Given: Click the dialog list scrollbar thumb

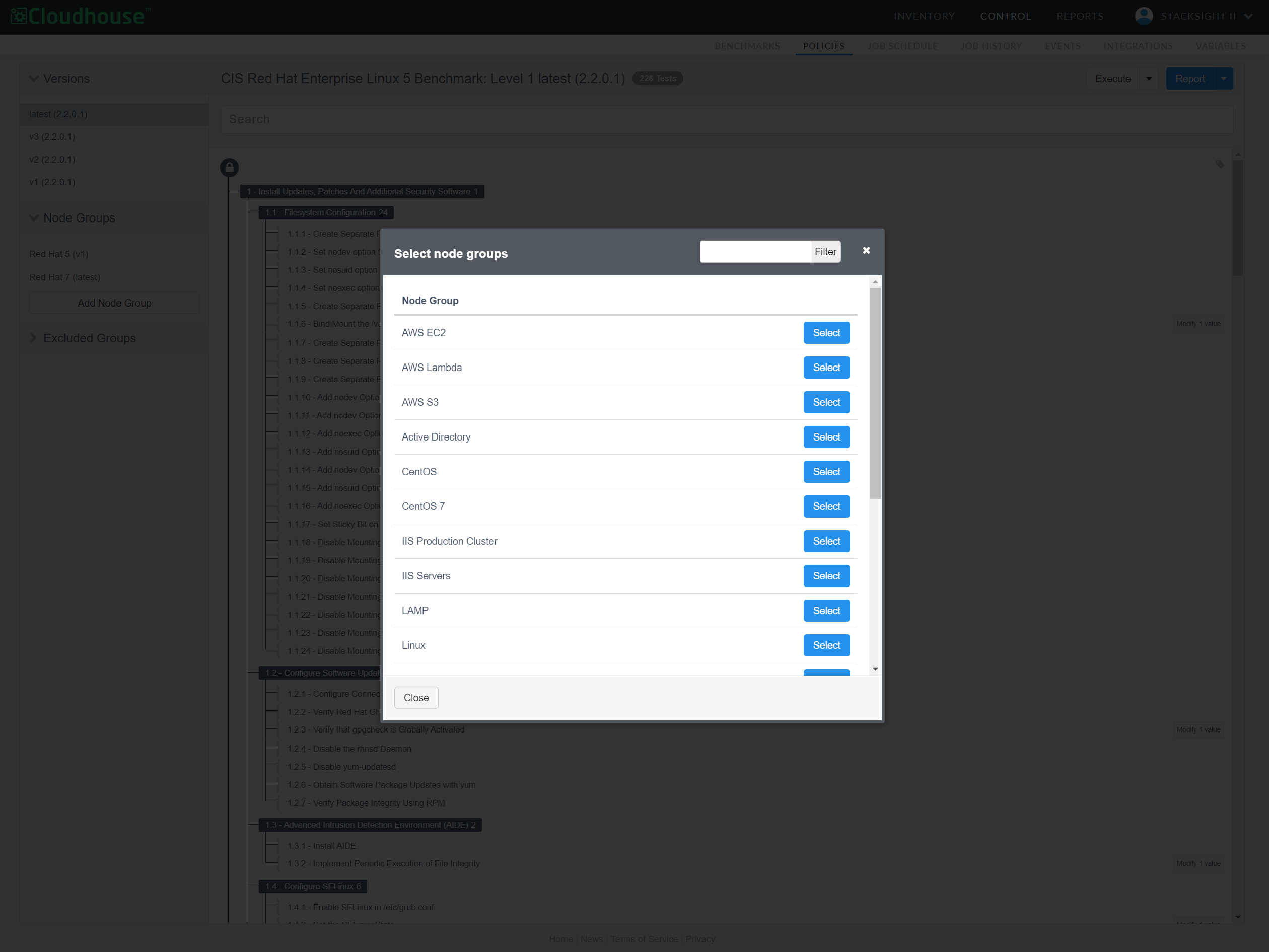Looking at the screenshot, I should coord(875,393).
